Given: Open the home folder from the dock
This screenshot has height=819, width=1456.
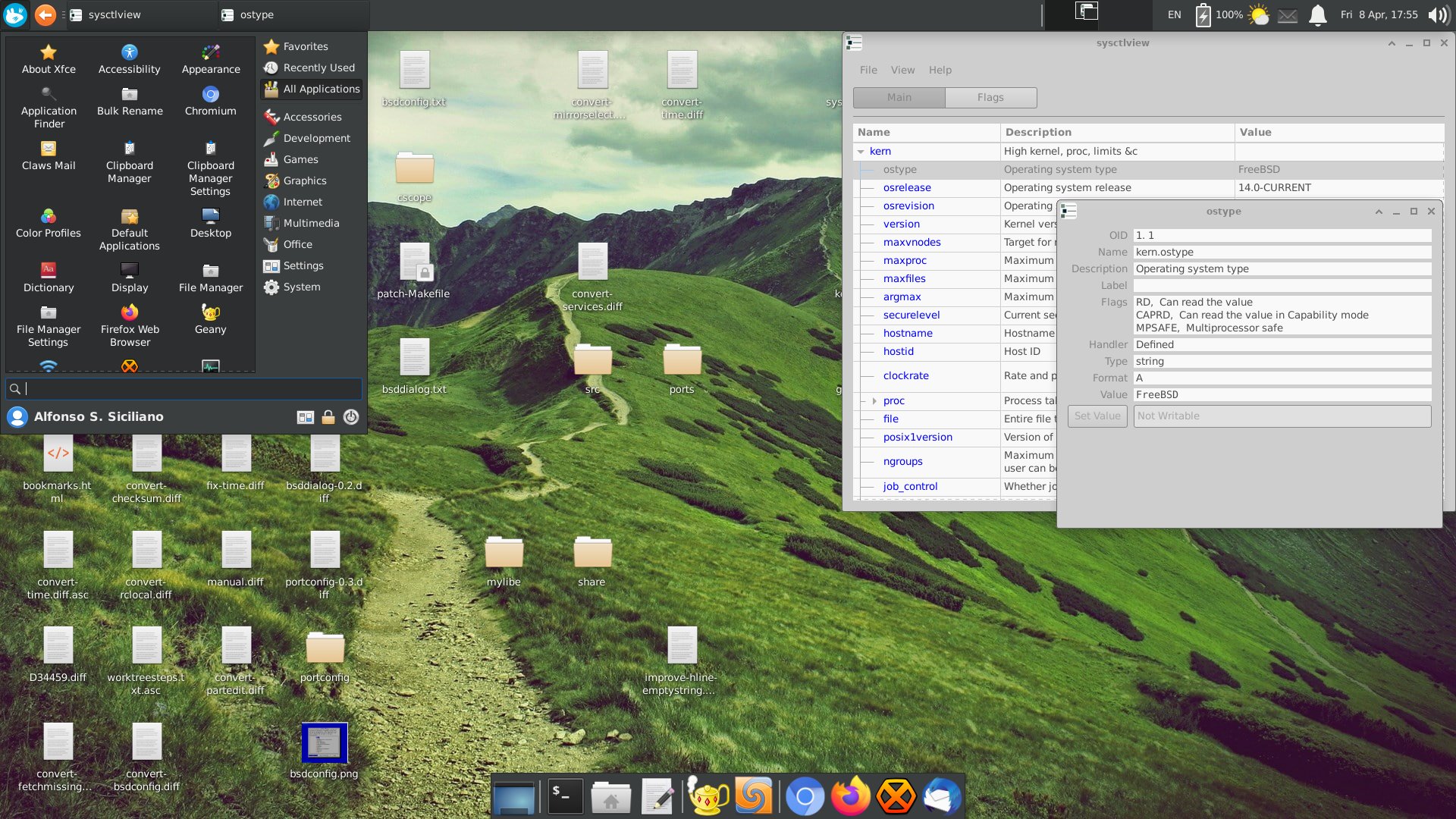Looking at the screenshot, I should tap(611, 796).
